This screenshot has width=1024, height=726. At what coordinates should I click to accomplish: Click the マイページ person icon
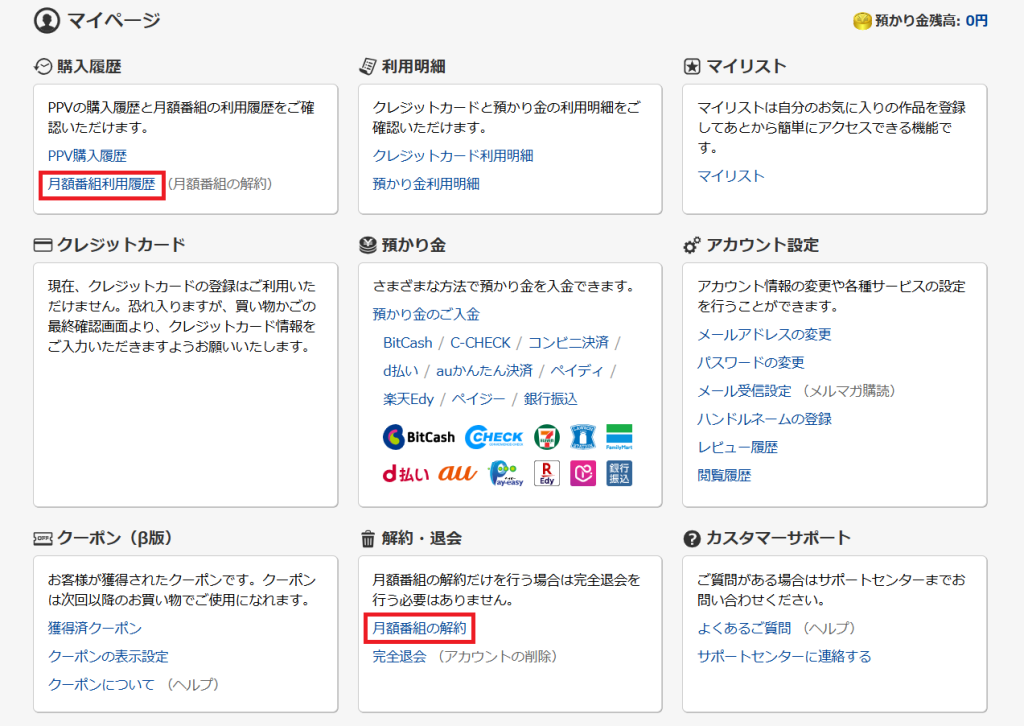46,19
